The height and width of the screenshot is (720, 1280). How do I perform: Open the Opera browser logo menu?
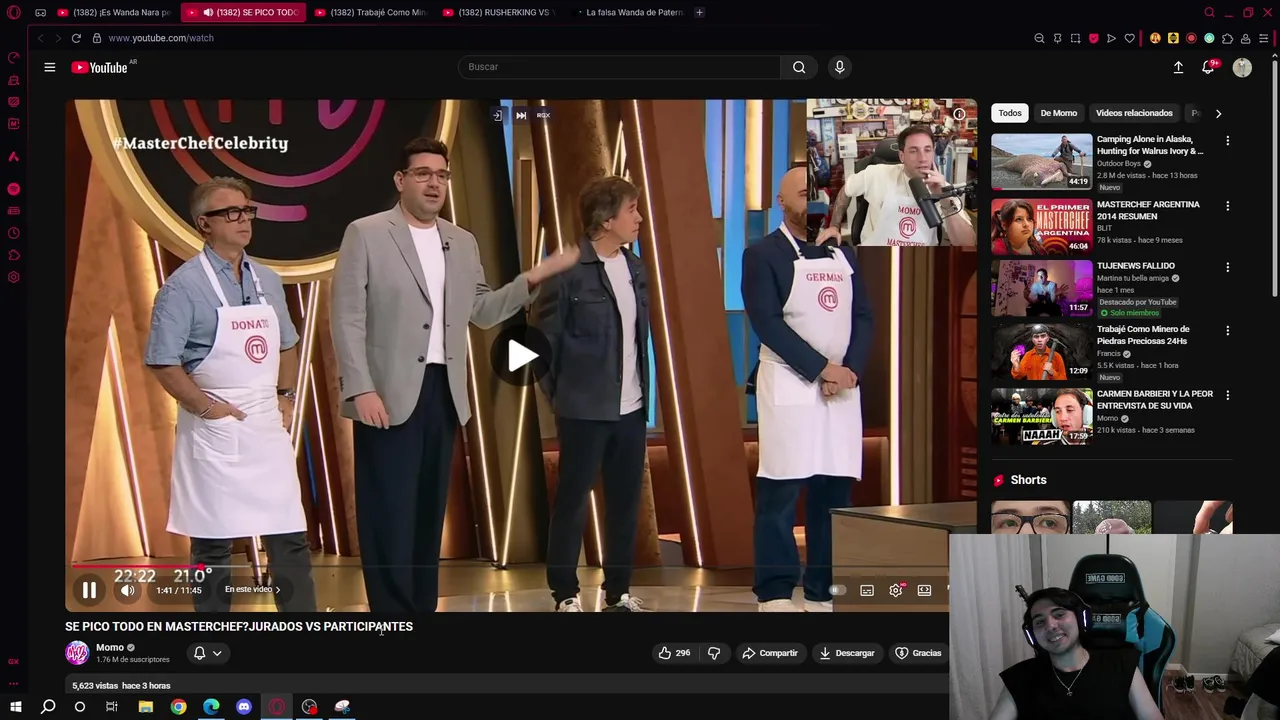tap(14, 12)
